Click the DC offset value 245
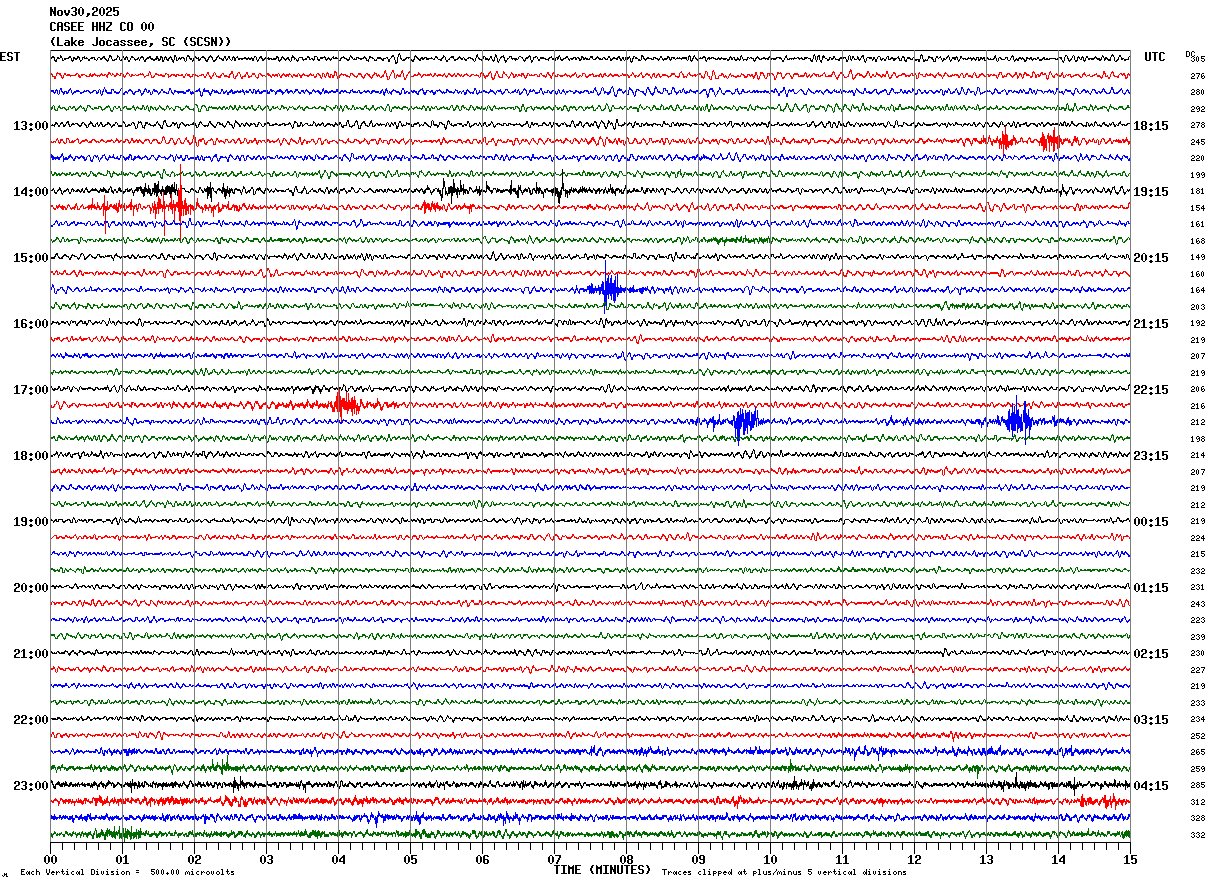 (1197, 142)
